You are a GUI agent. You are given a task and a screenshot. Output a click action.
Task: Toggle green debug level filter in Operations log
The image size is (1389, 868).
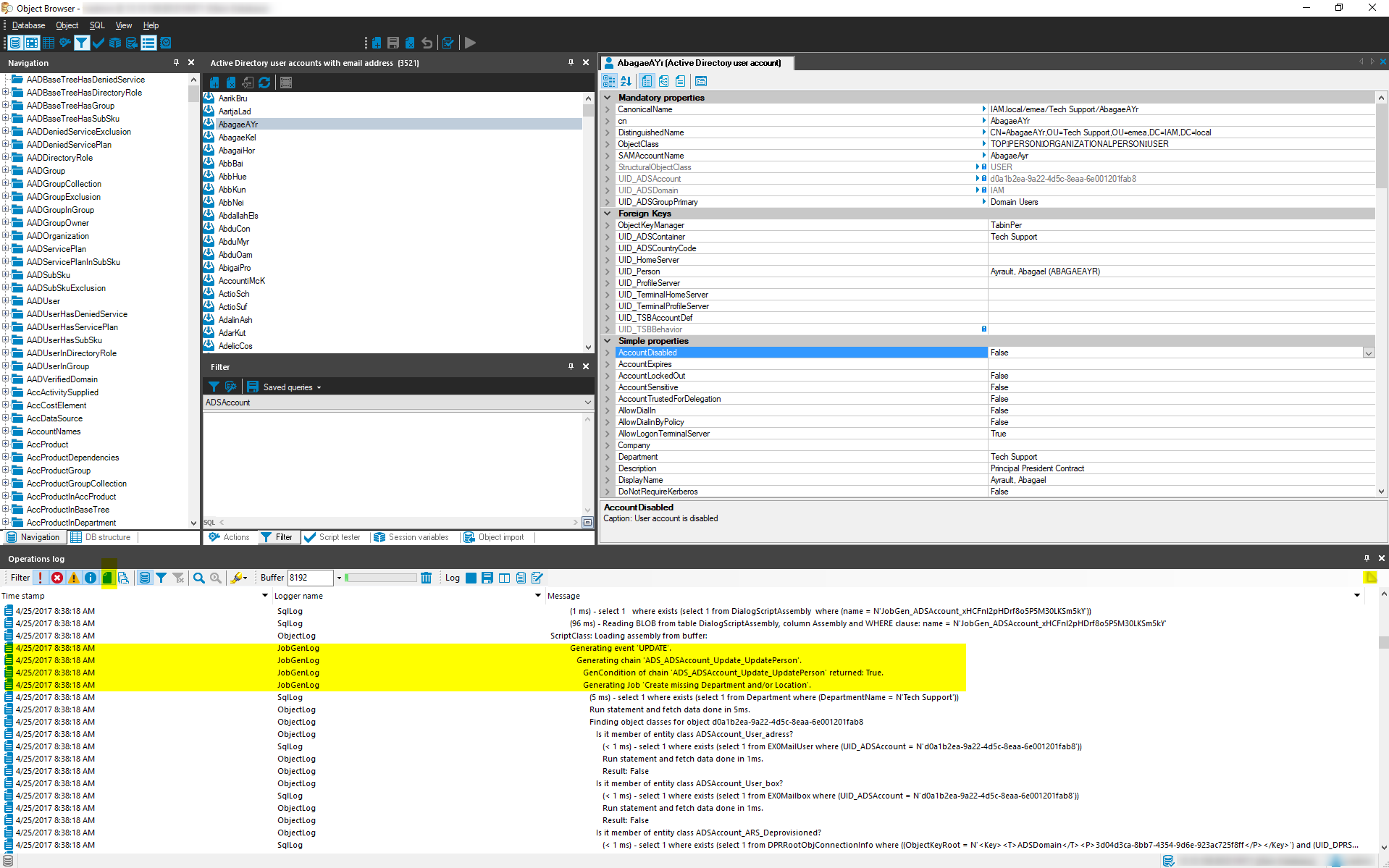point(107,578)
